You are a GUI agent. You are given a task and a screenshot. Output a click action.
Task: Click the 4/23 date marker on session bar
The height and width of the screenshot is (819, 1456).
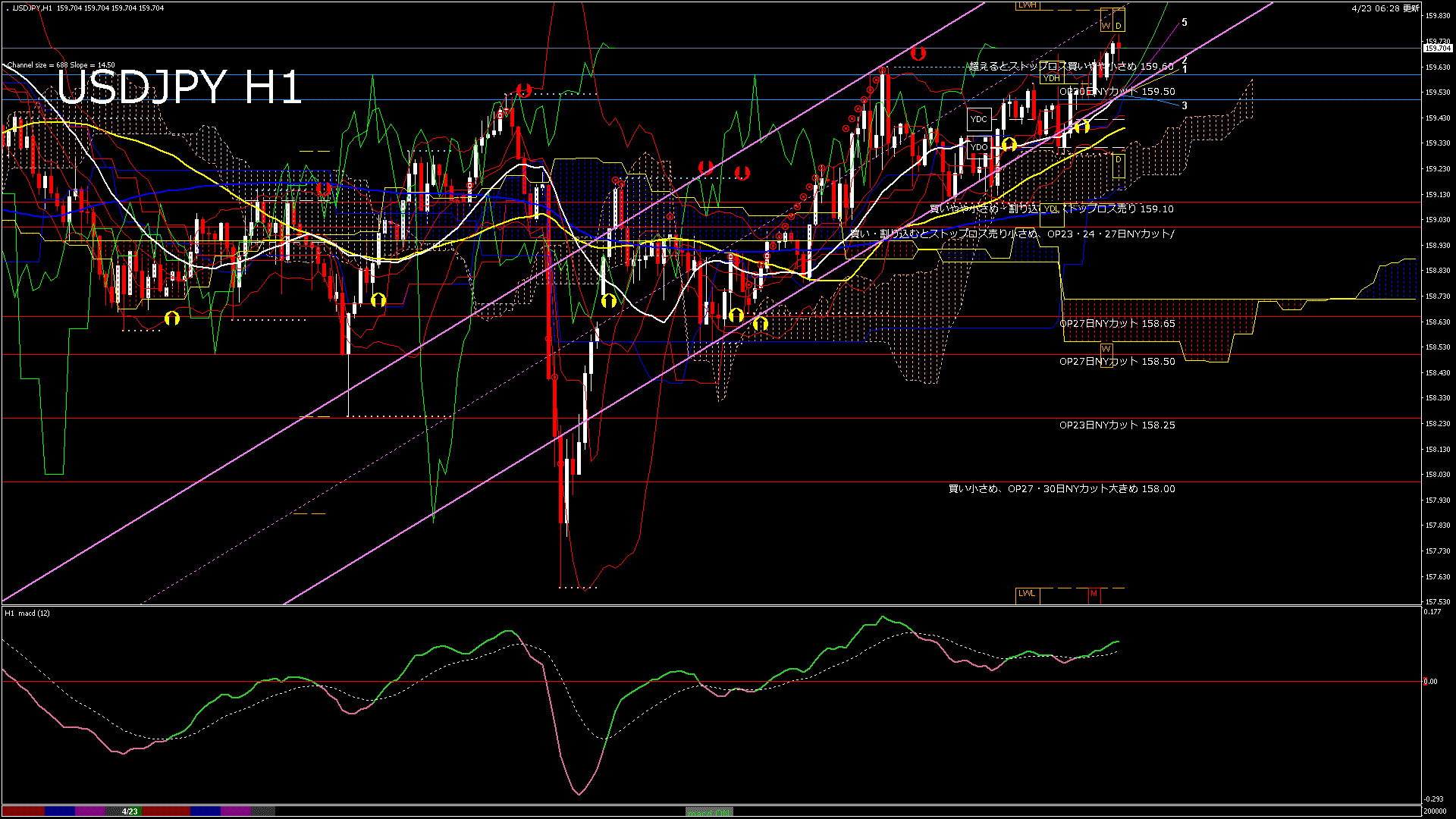130,811
